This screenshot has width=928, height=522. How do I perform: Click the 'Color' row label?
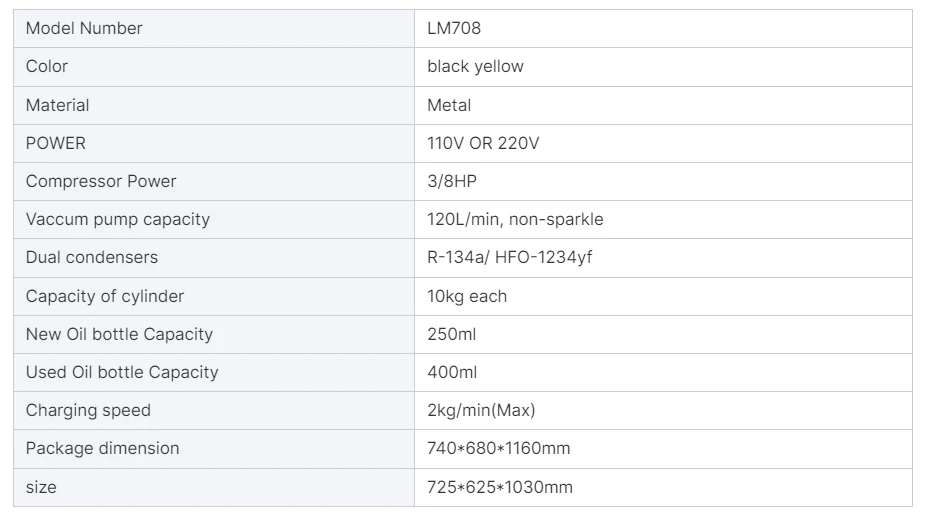pyautogui.click(x=47, y=67)
